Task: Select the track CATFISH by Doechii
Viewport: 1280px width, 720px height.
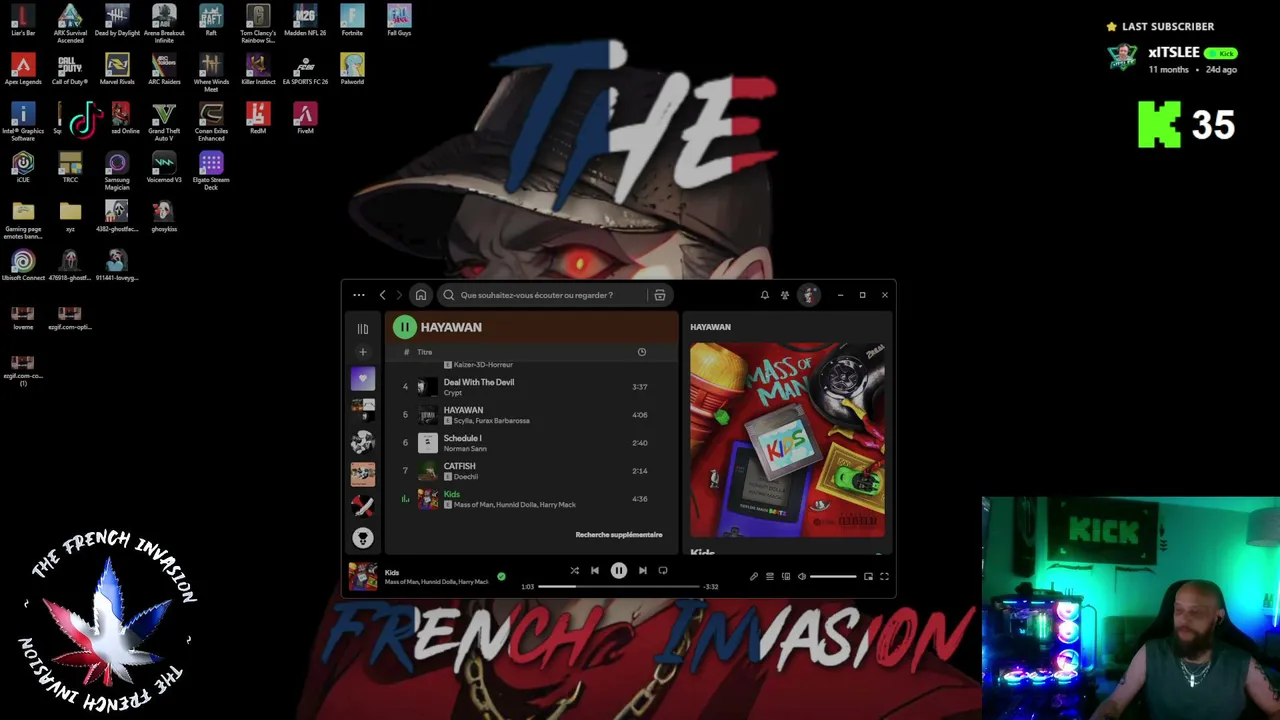Action: click(x=531, y=471)
